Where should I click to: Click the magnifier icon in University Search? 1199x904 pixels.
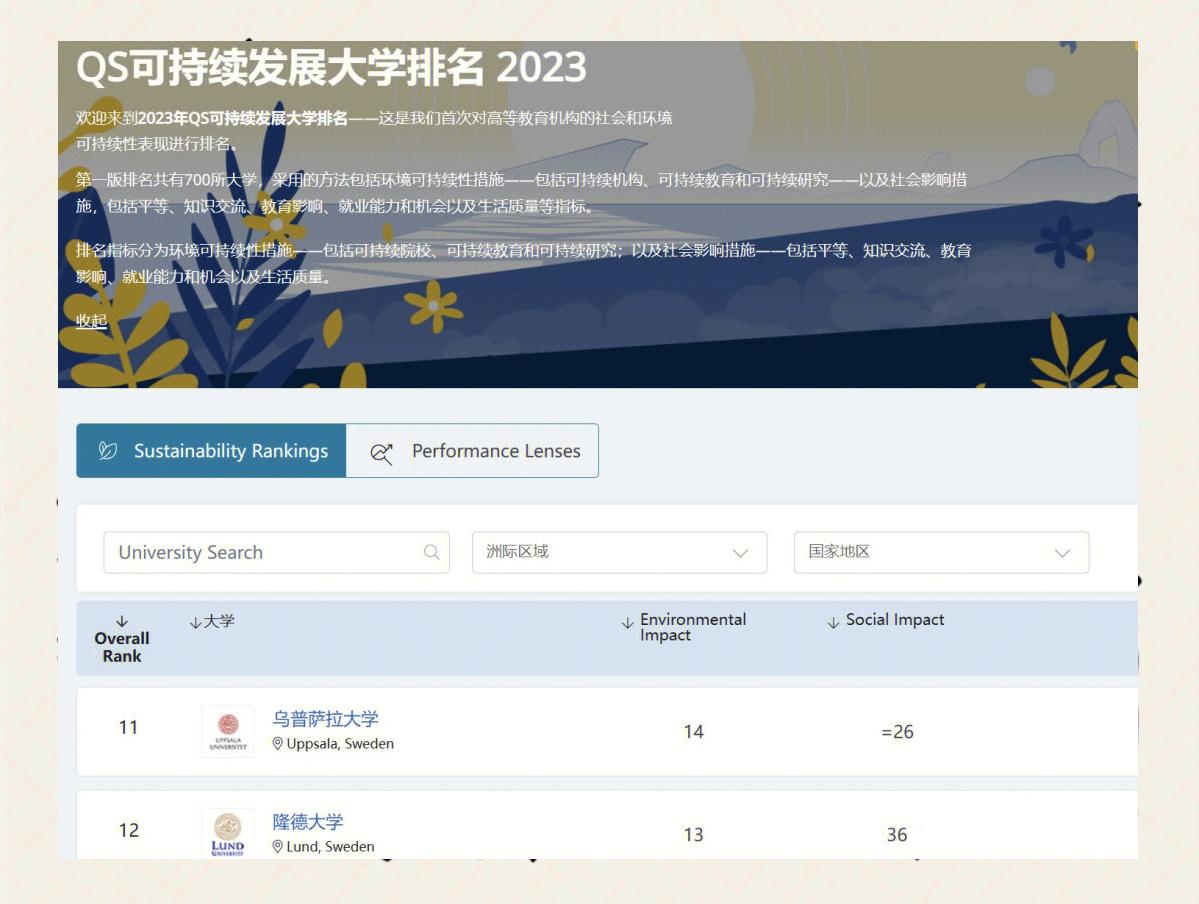pos(430,551)
